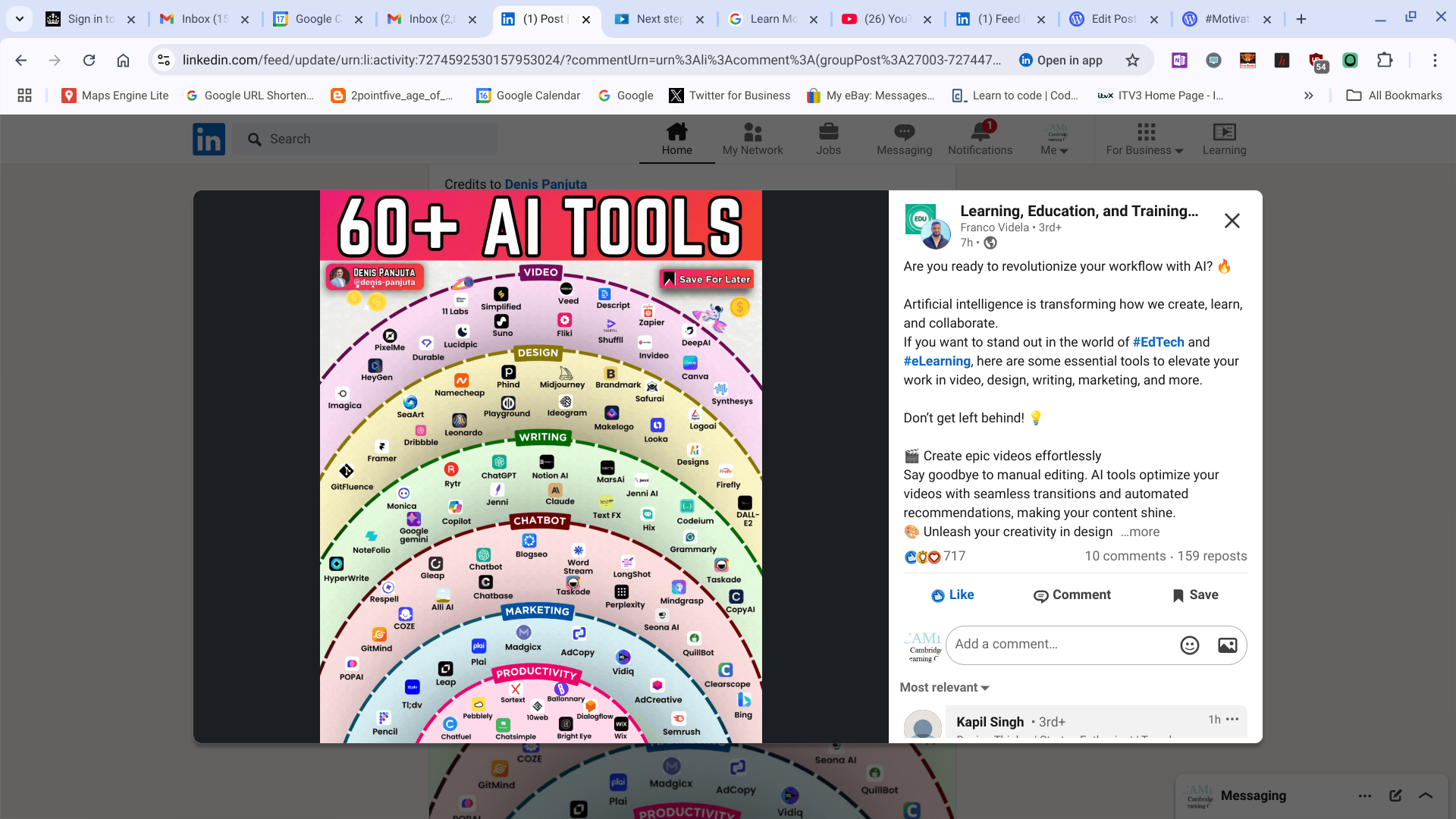The height and width of the screenshot is (819, 1456).
Task: Select the Home navigation tab
Action: pos(676,140)
